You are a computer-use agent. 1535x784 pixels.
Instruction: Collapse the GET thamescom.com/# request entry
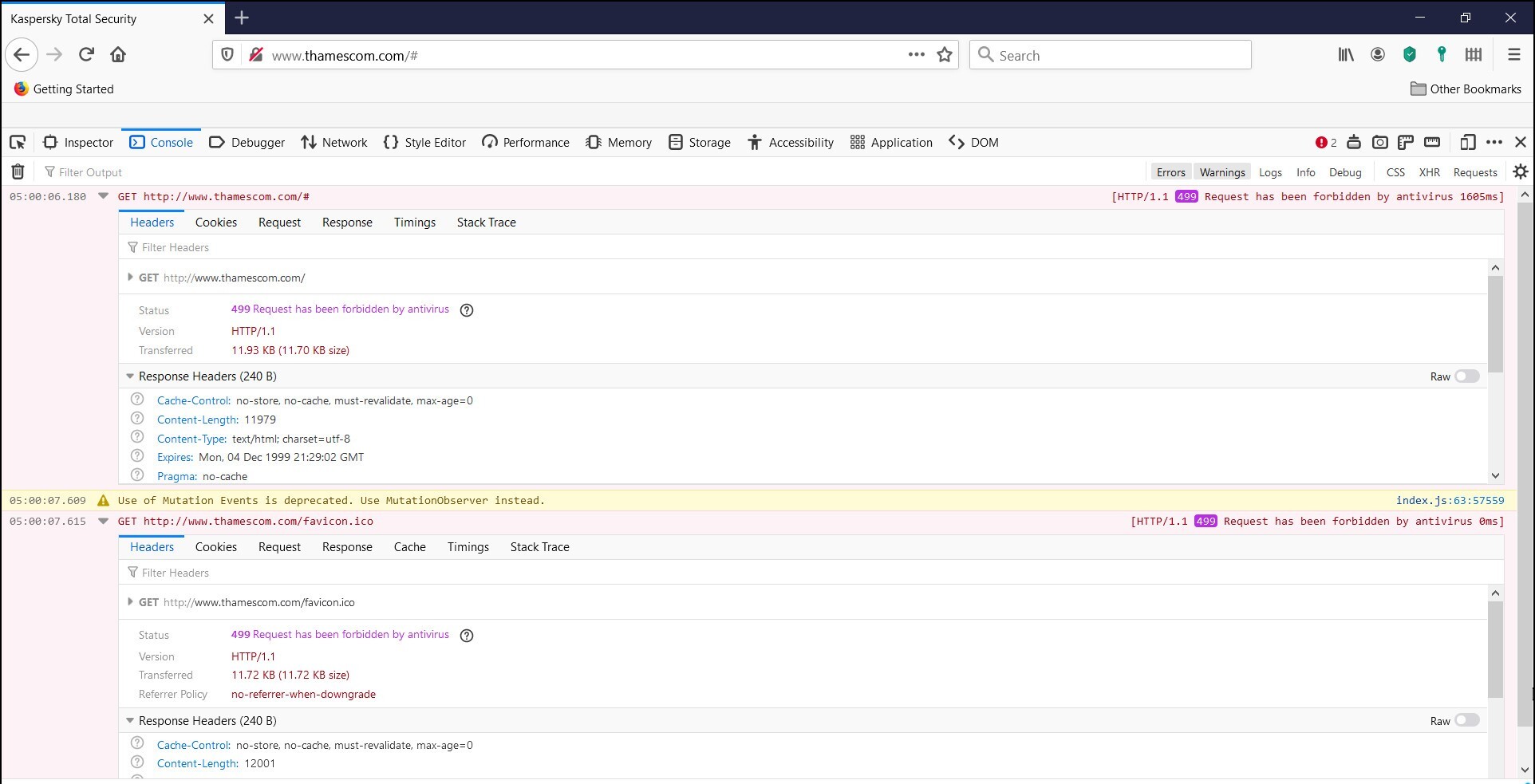point(103,196)
